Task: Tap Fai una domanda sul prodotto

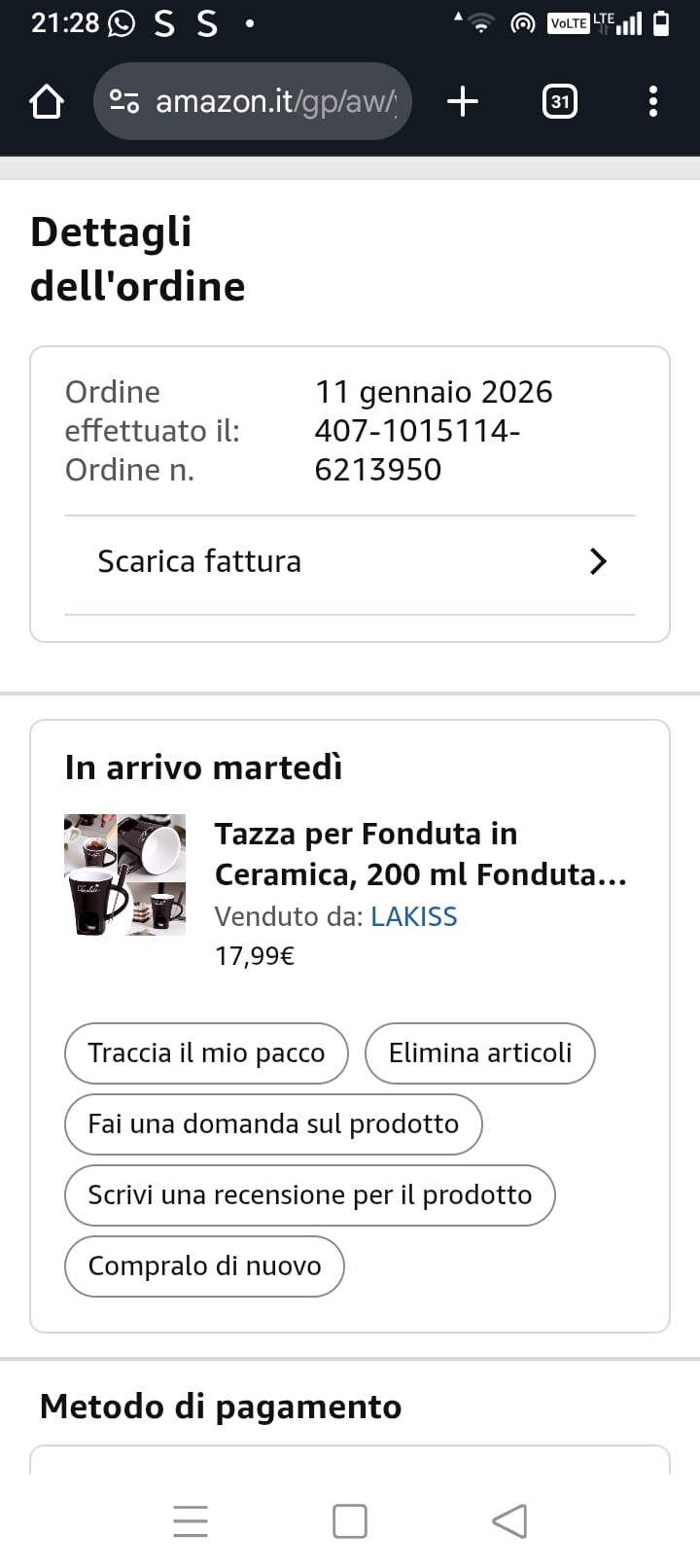Action: tap(273, 1124)
